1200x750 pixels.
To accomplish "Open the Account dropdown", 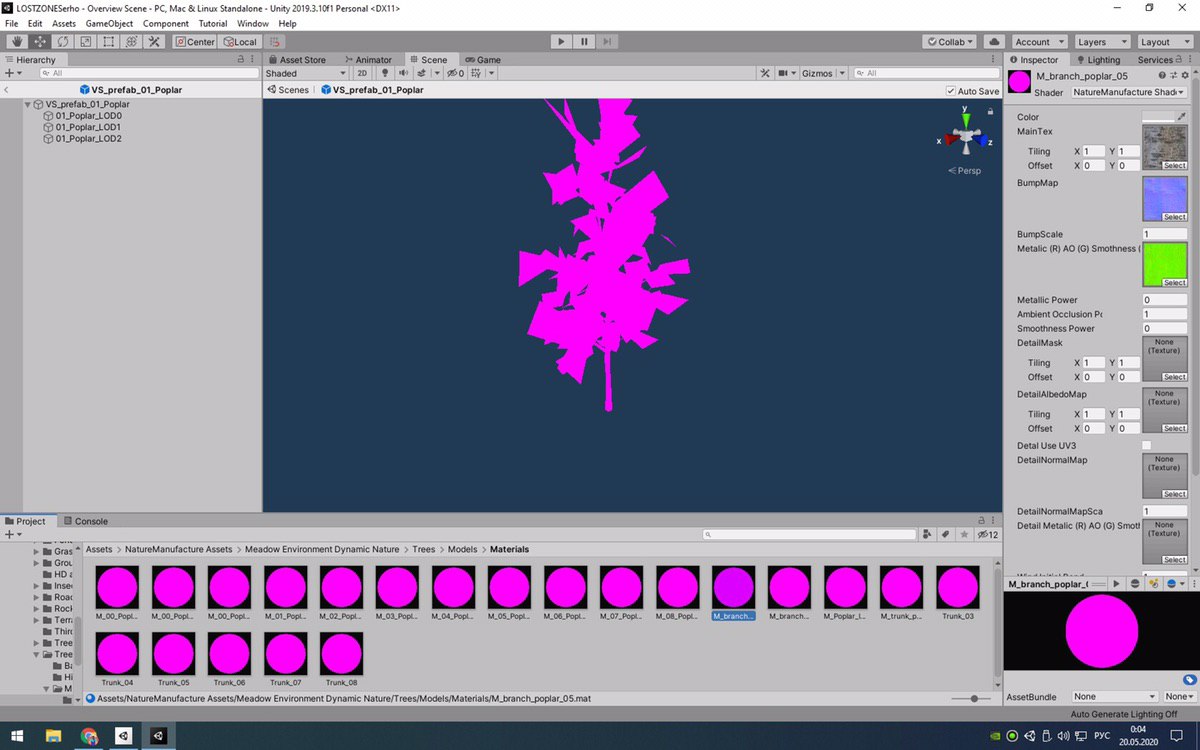I will pos(1039,42).
